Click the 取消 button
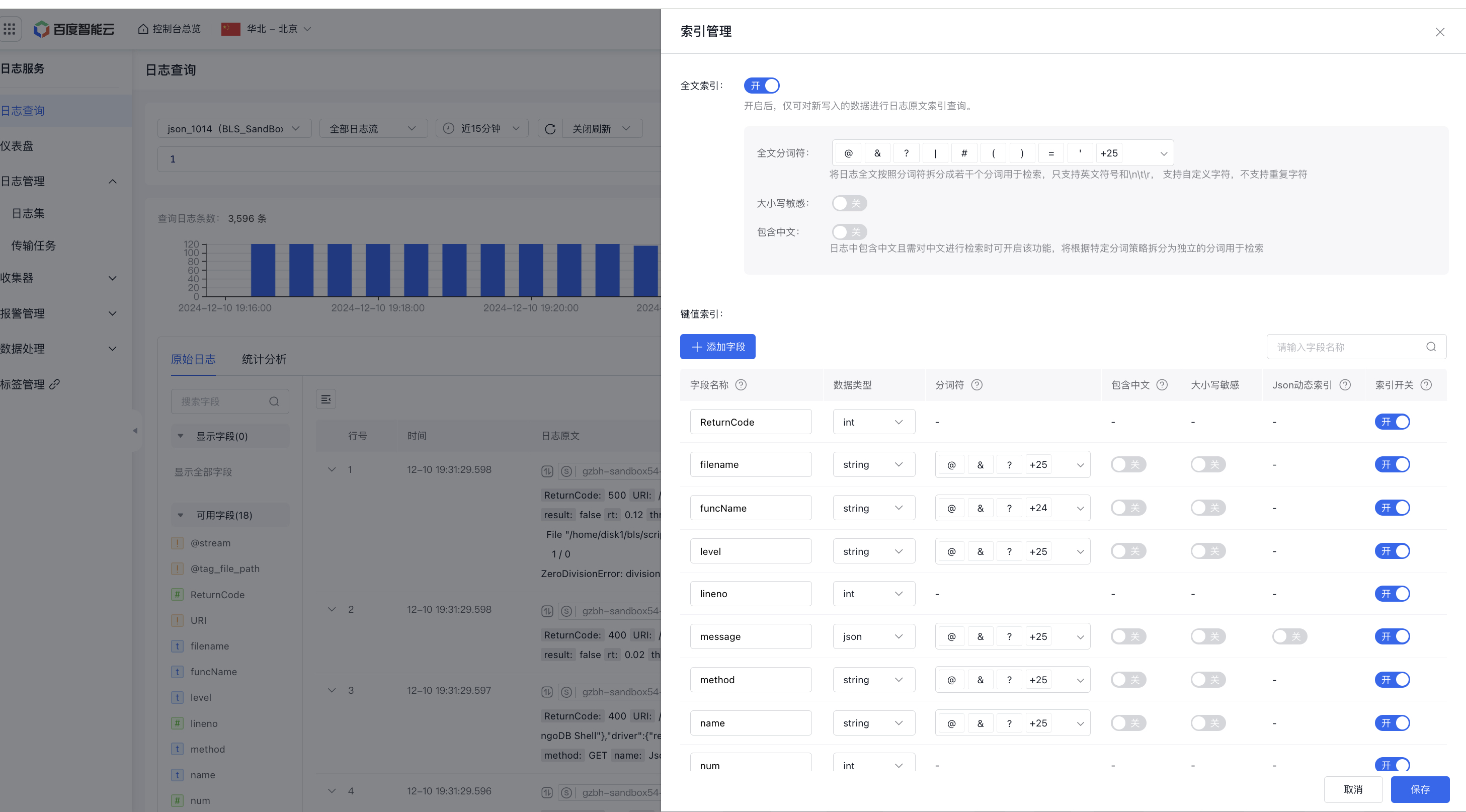1466x812 pixels. 1353,790
